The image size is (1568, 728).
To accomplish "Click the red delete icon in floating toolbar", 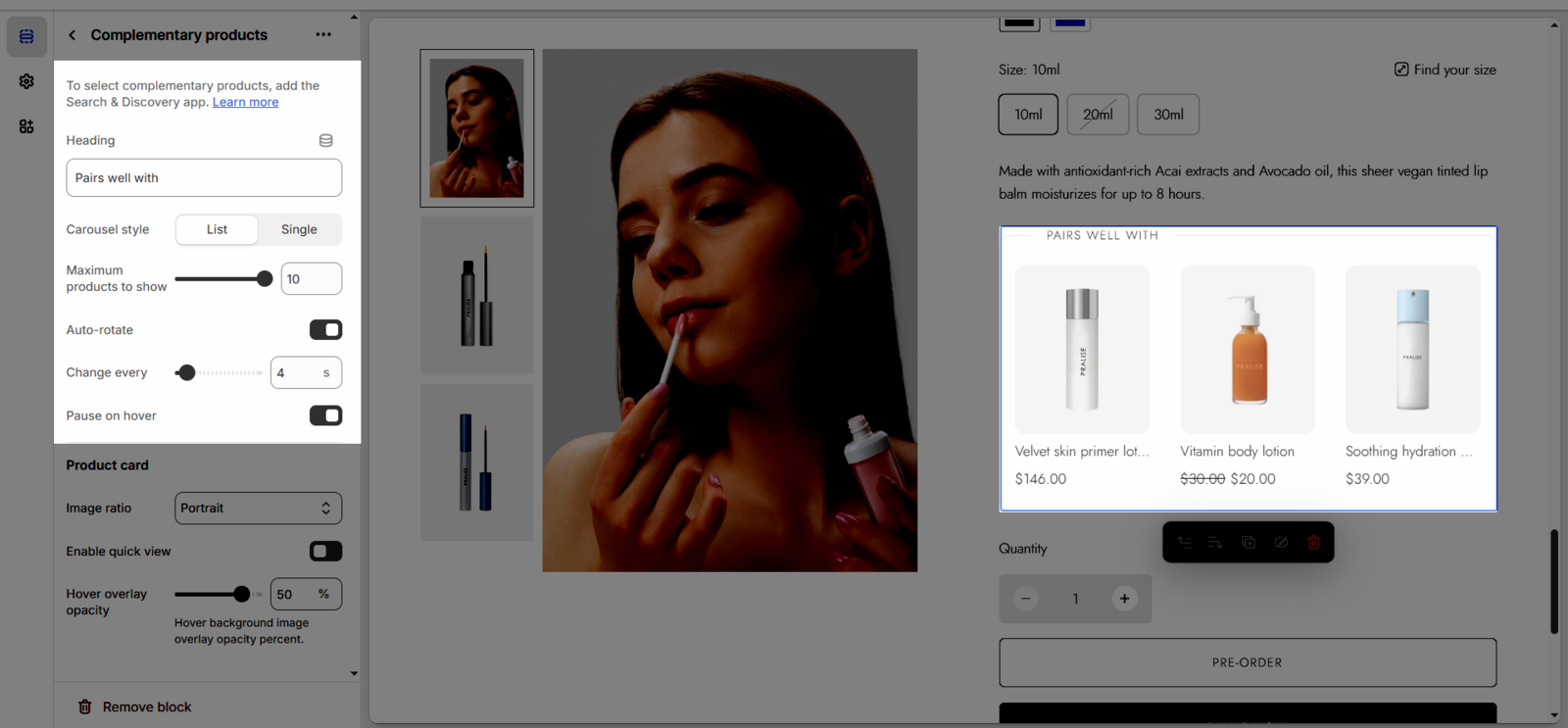I will tap(1313, 542).
